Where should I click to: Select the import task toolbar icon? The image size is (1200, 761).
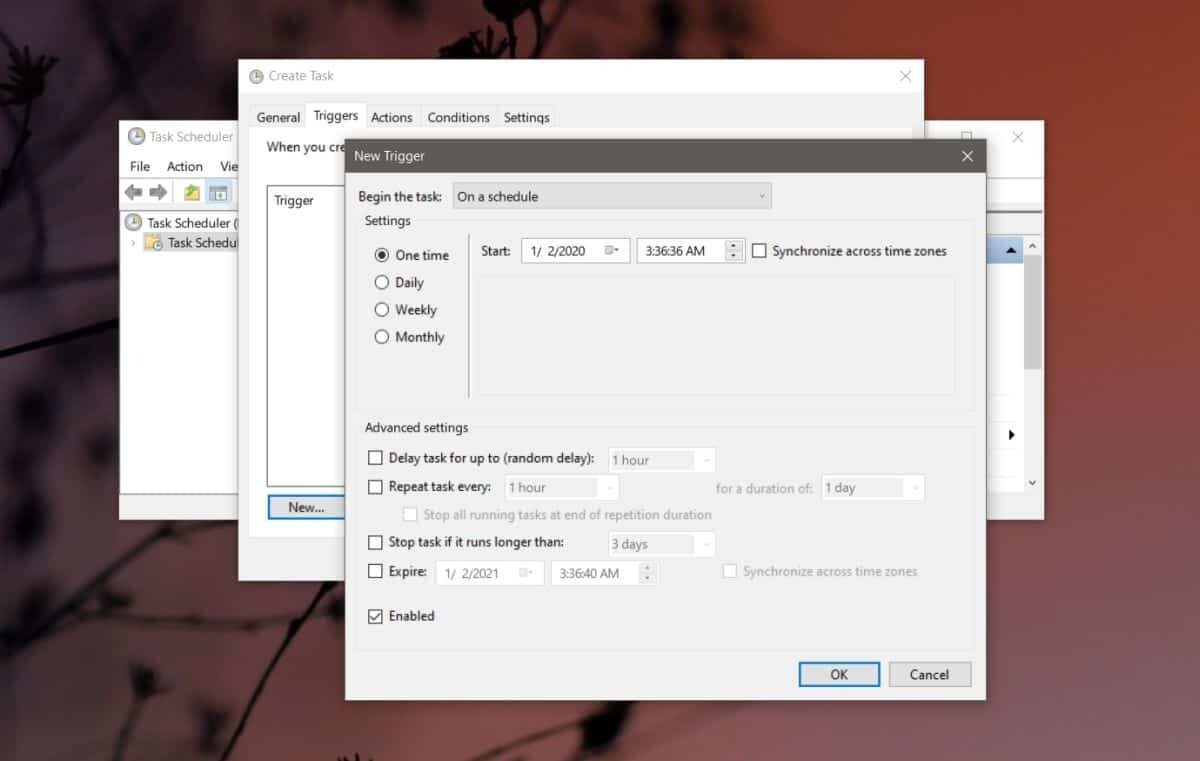190,192
